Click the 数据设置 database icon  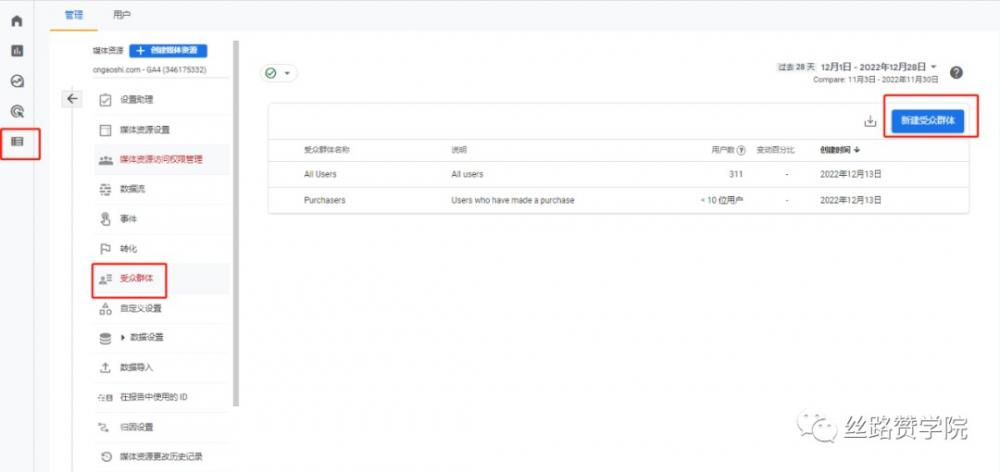pos(106,338)
